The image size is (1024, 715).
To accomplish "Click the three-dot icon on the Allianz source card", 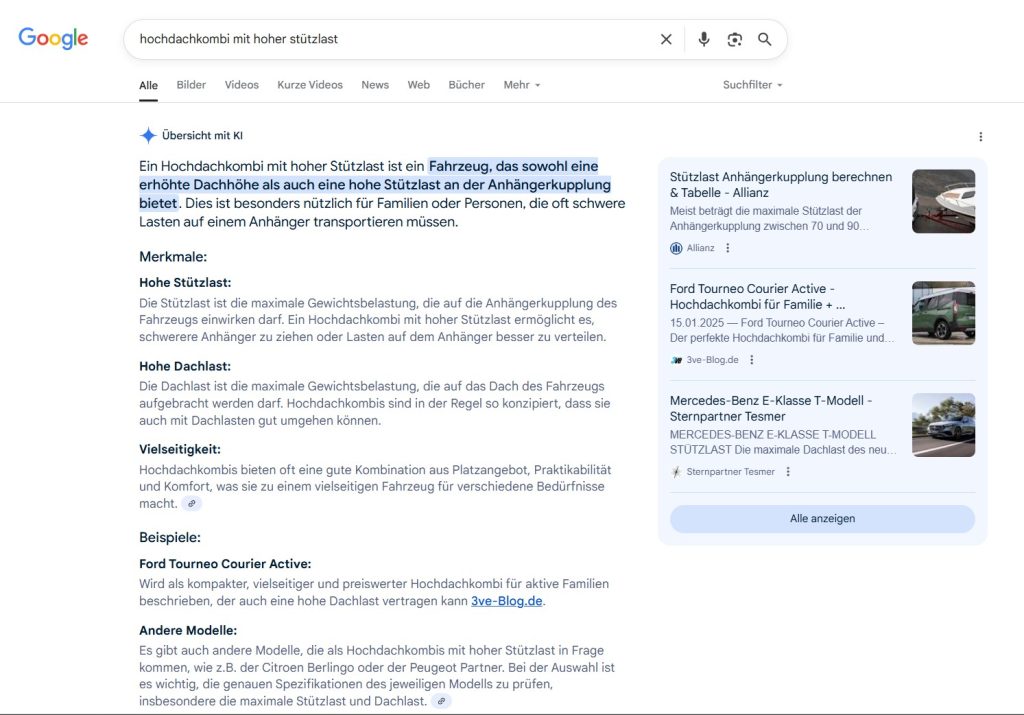I will click(727, 247).
